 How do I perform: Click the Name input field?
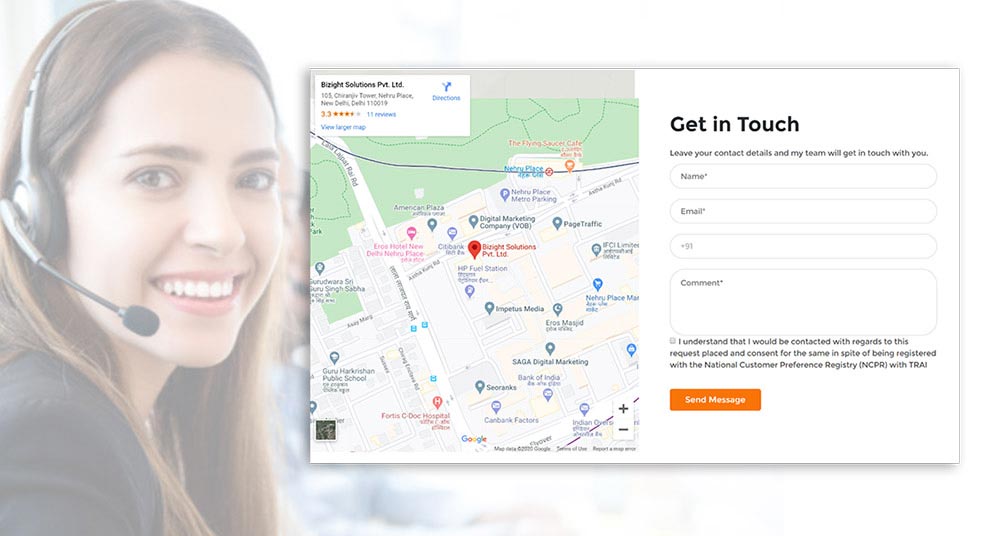pos(803,176)
